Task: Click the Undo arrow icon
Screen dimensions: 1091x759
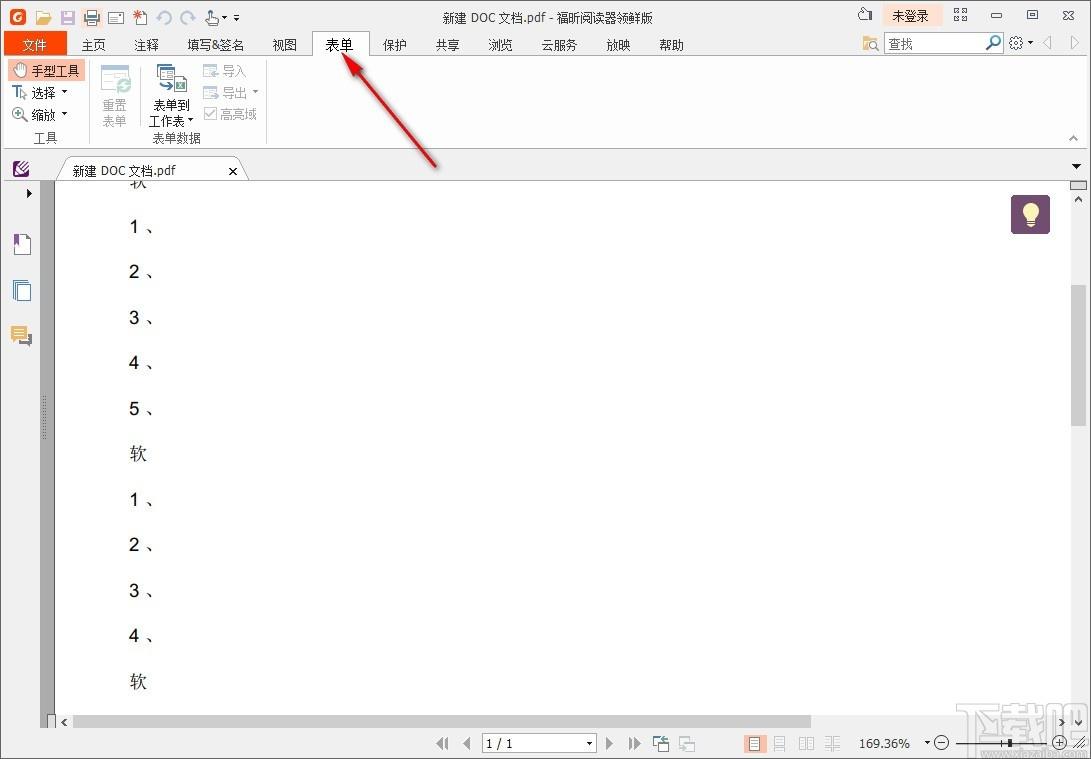Action: (x=164, y=17)
